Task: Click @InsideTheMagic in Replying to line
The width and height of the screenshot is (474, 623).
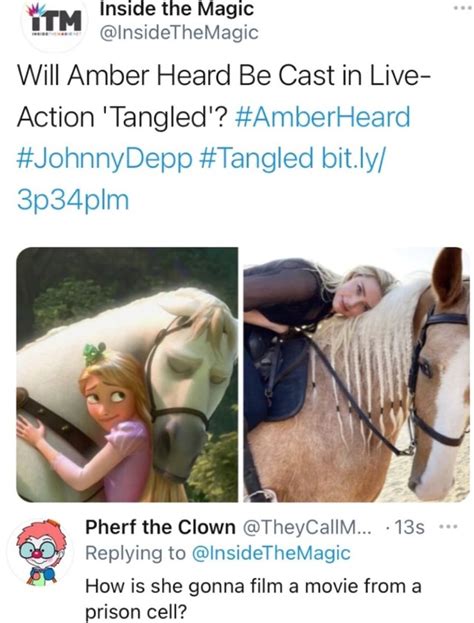Action: [271, 553]
